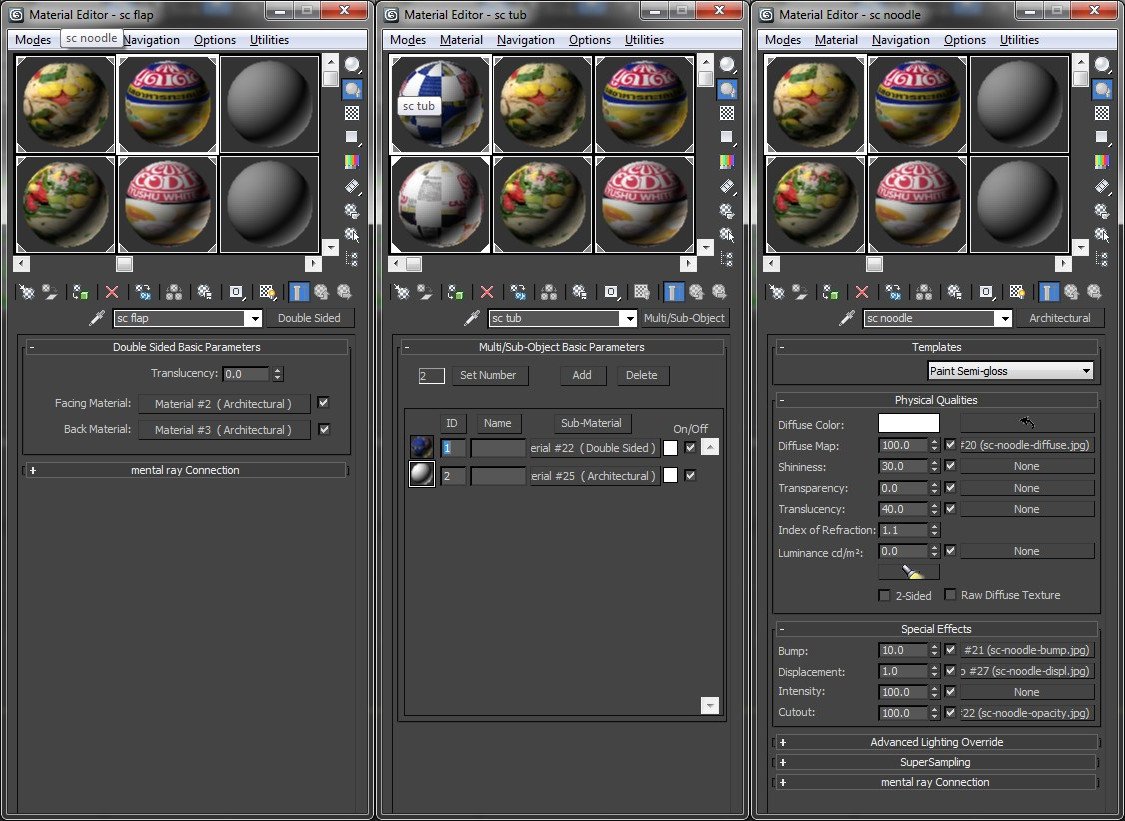Open Material menu in sc noodle window

(x=837, y=39)
